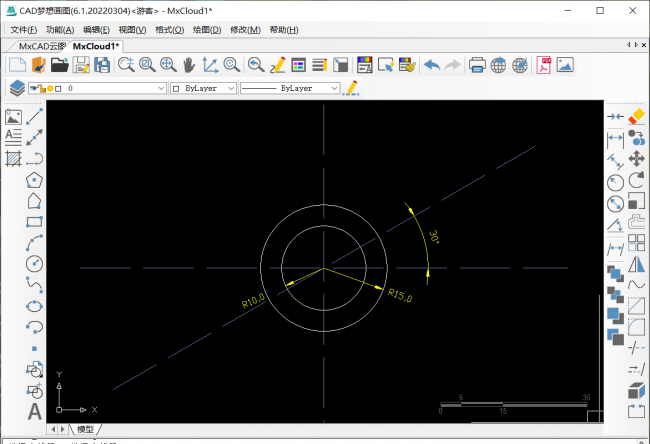This screenshot has width=650, height=444.
Task: Click the Redo arrow icon
Action: 453,65
